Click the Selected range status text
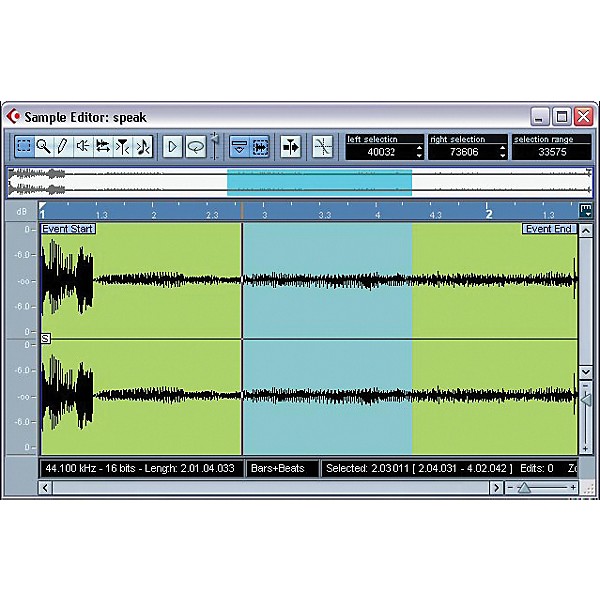600x600 pixels. pyautogui.click(x=419, y=468)
